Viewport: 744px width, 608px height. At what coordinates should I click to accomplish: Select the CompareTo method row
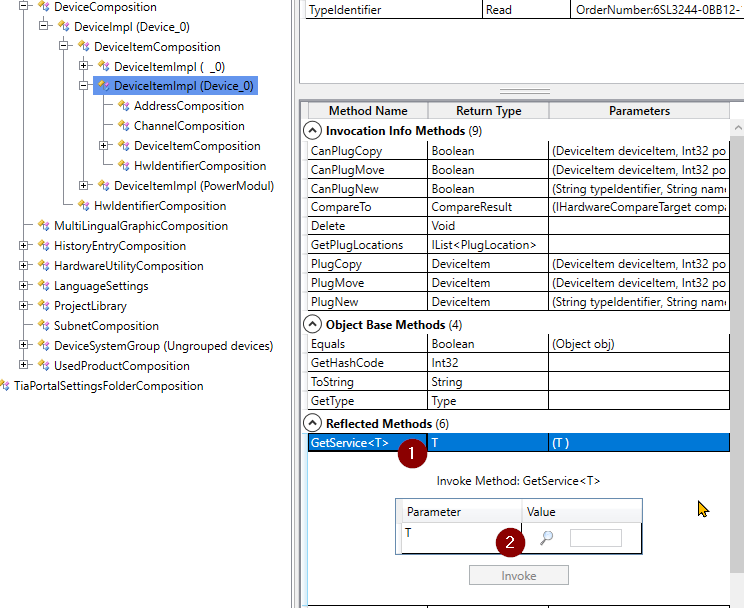tap(519, 207)
